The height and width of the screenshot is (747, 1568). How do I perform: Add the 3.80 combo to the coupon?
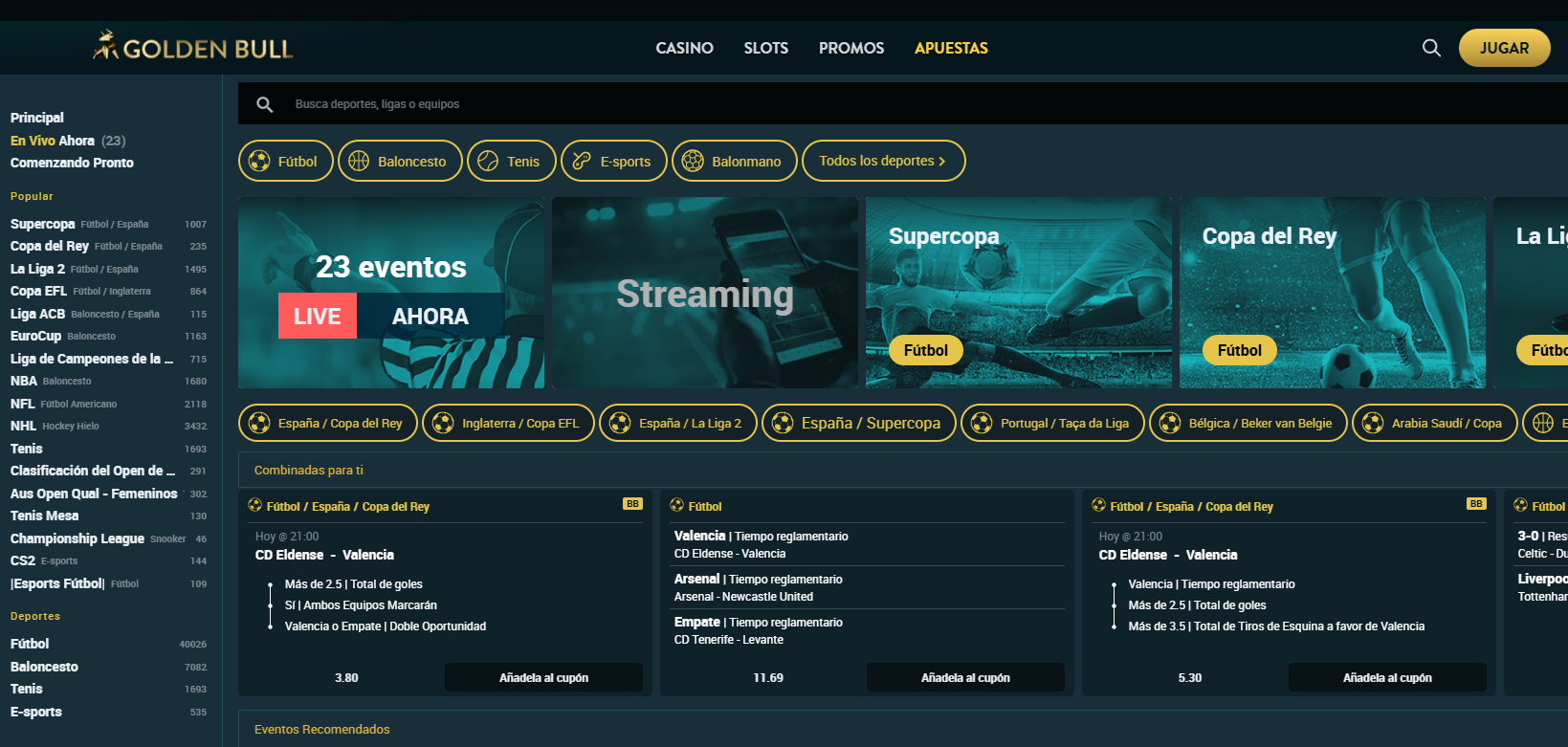[x=543, y=677]
